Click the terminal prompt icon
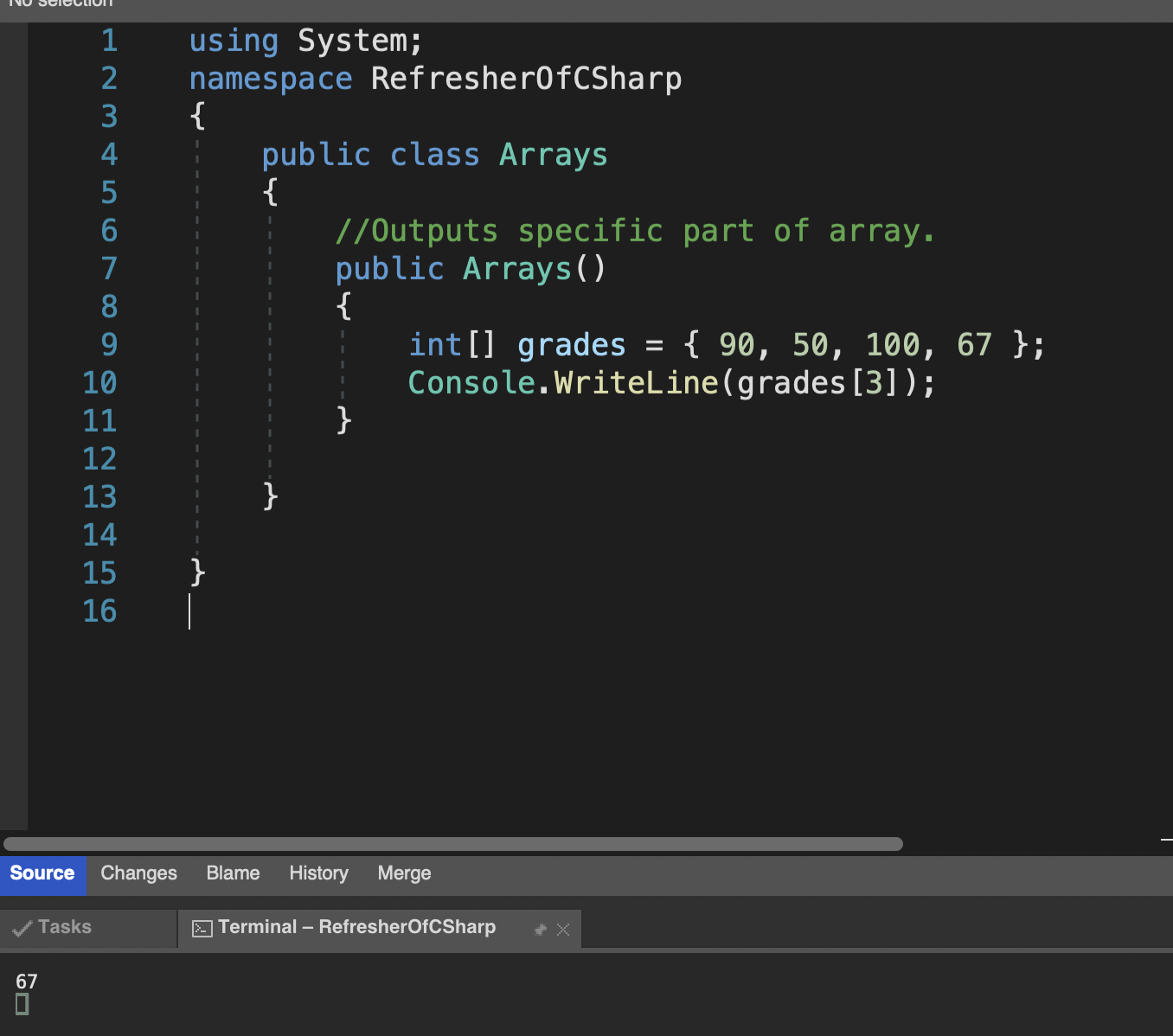Screen dimensions: 1173x1036 point(202,929)
